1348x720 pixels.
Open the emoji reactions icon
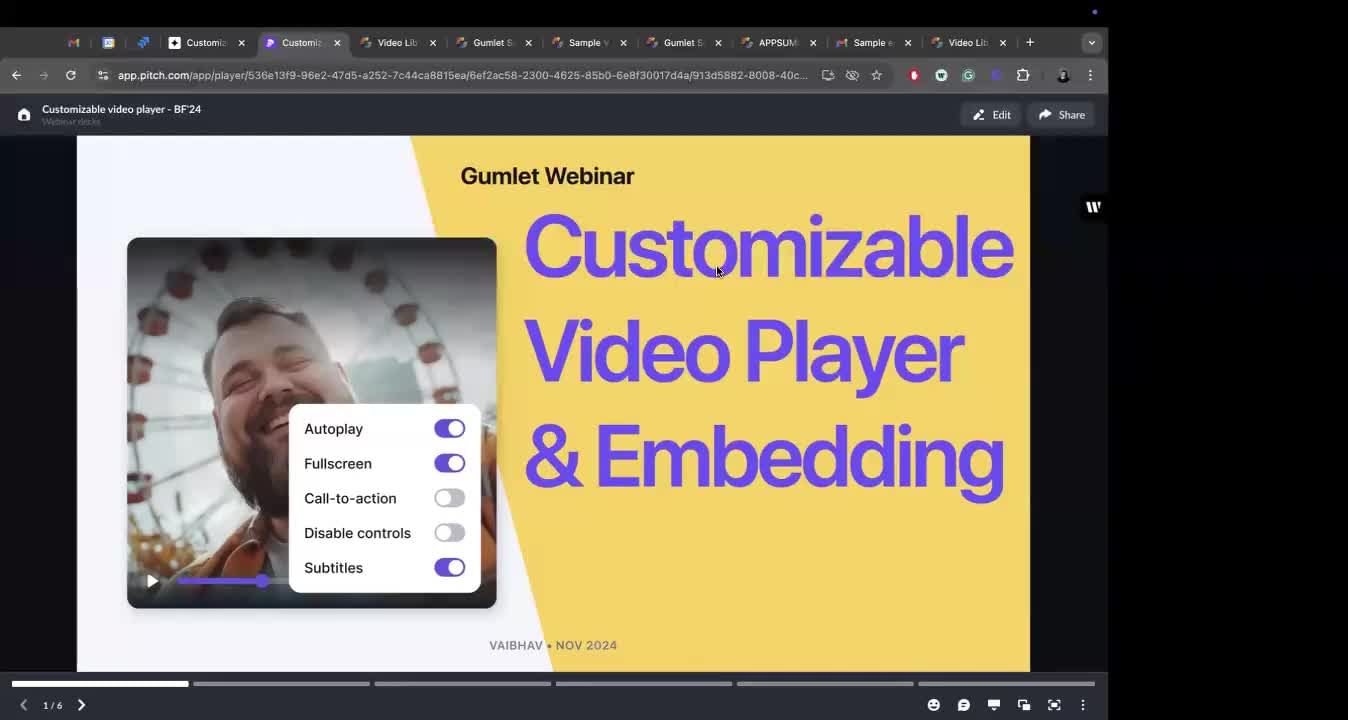coord(933,705)
